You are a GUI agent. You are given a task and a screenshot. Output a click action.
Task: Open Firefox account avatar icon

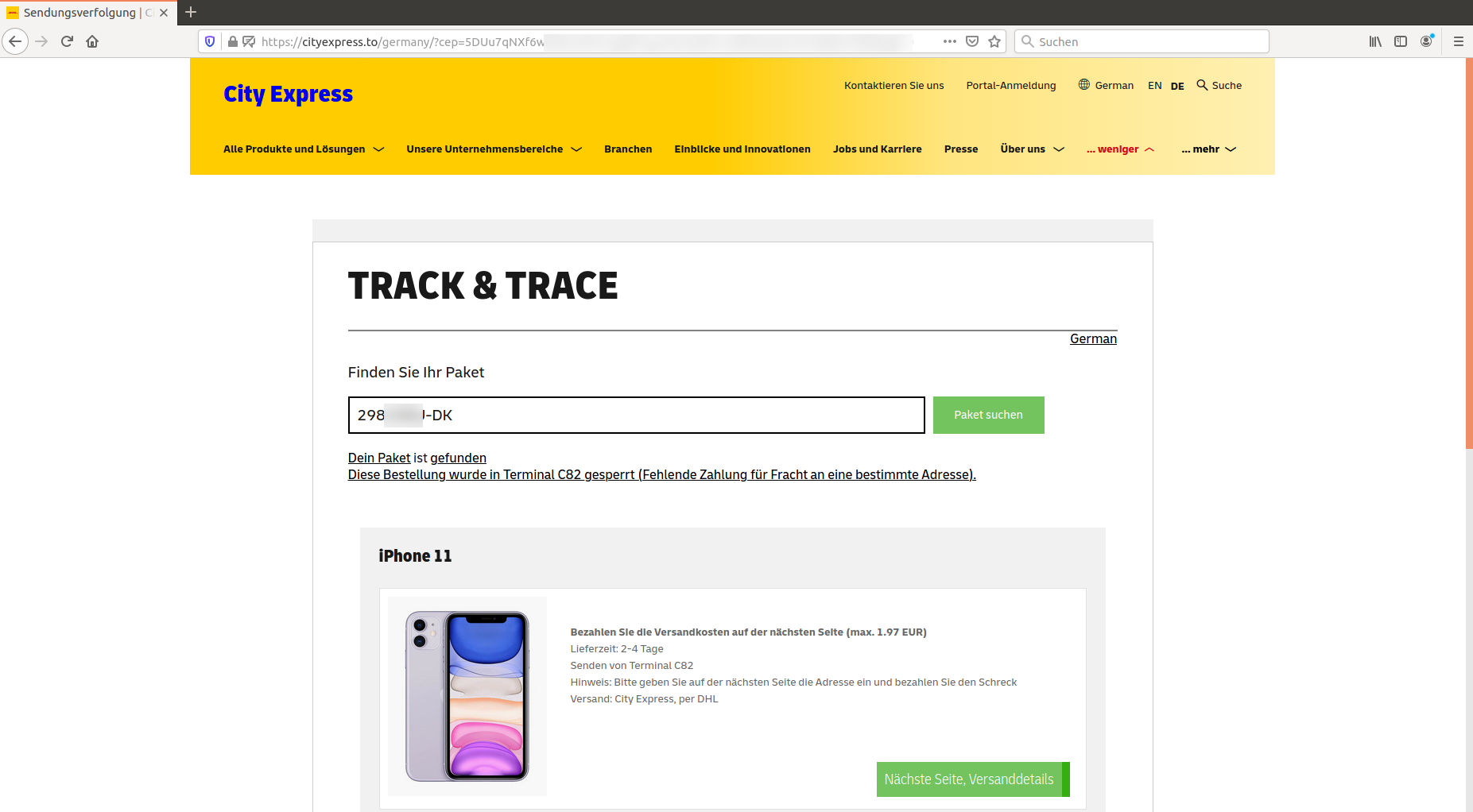tap(1427, 41)
